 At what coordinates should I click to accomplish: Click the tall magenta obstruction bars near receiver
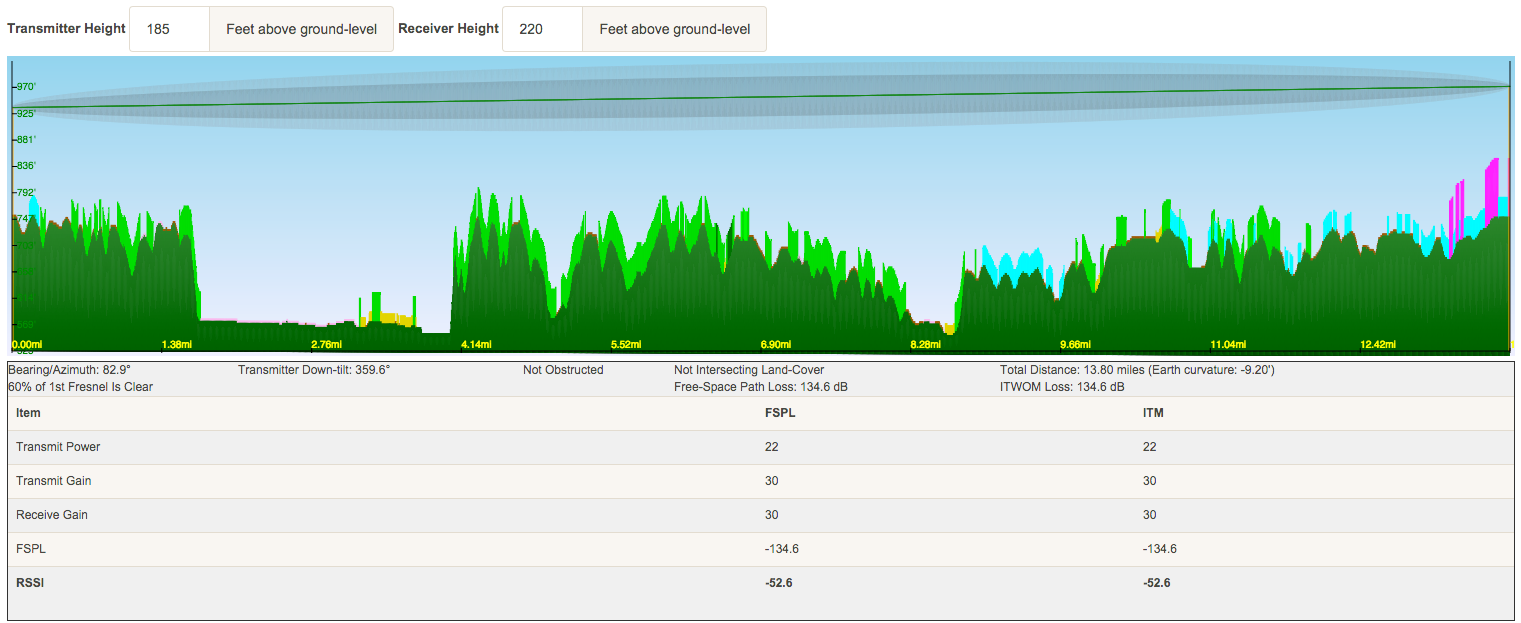tap(1491, 190)
